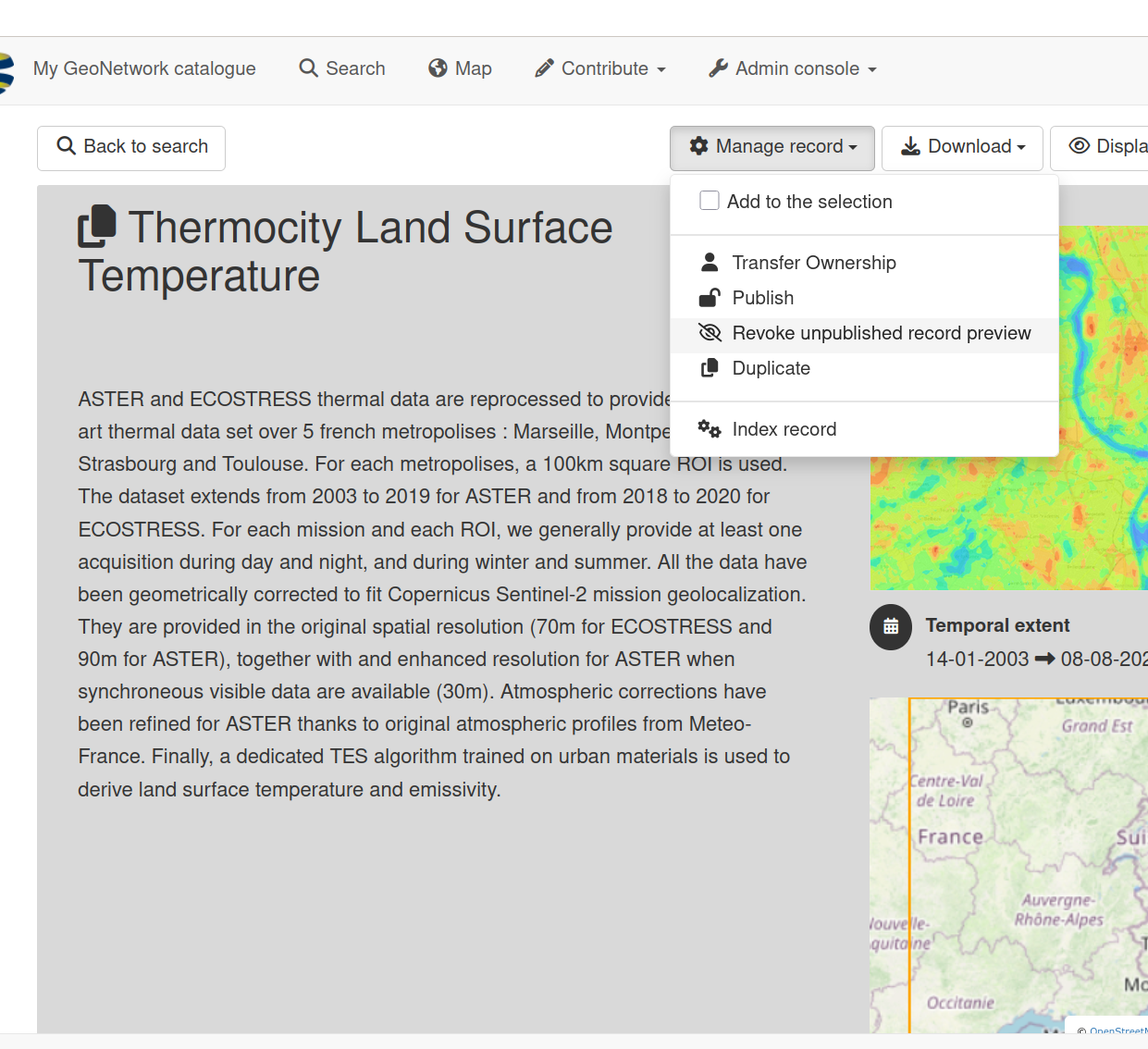Image resolution: width=1148 pixels, height=1049 pixels.
Task: Click the gear icon in Manage record
Action: click(x=699, y=146)
